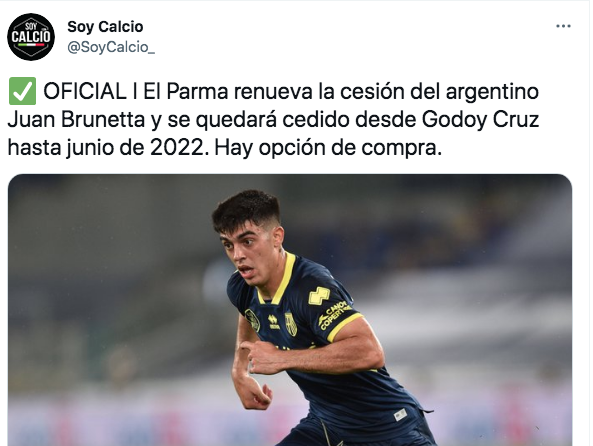Click the sleeve sponsor logo on the jersey
The height and width of the screenshot is (446, 593).
[334, 315]
